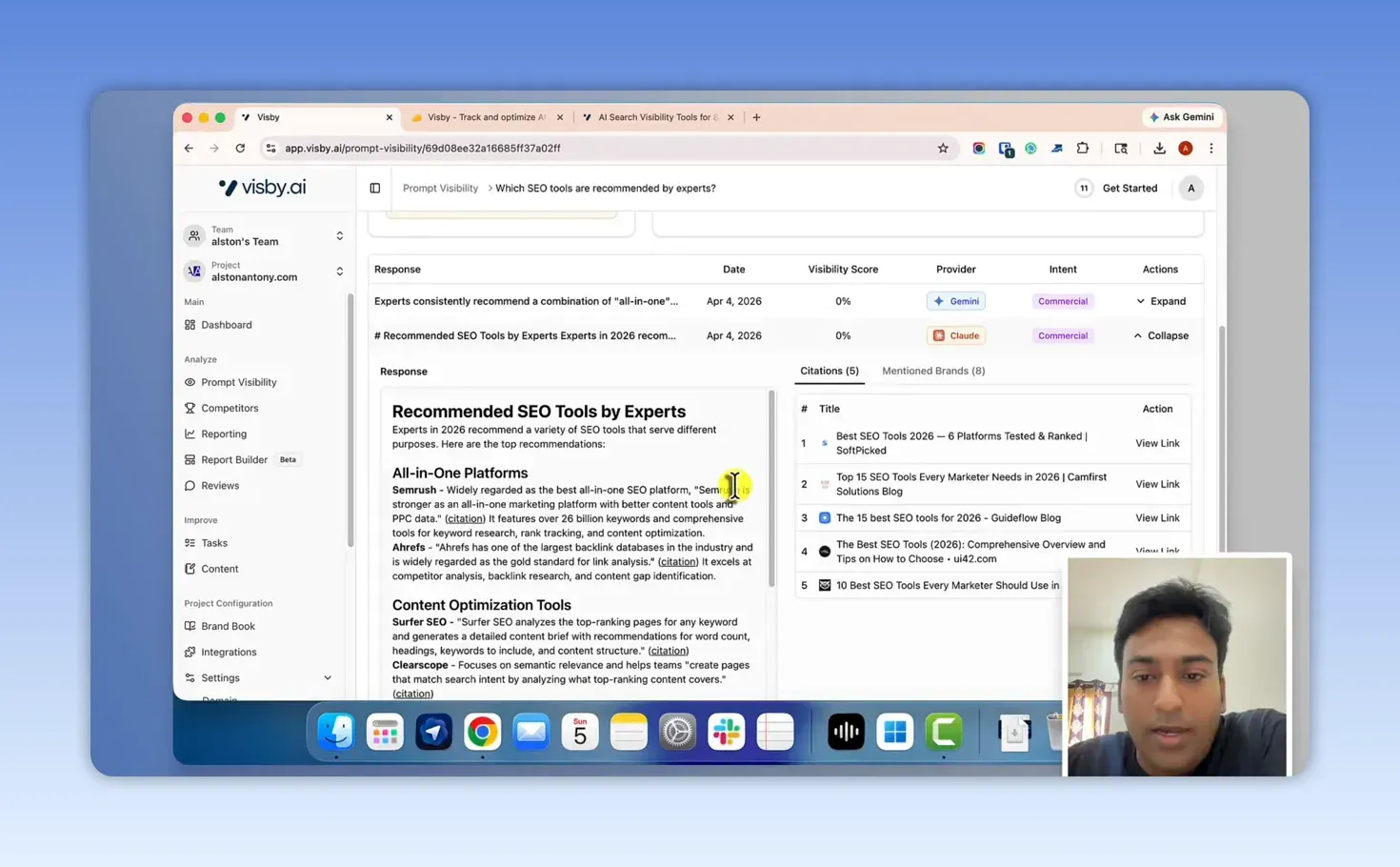
Task: Click the Visibility Score column header
Action: [843, 270]
